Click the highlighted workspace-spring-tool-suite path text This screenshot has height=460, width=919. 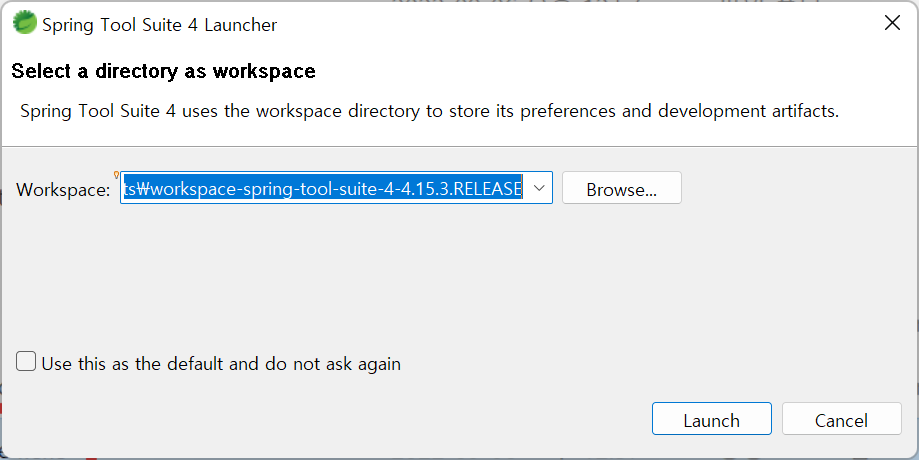point(322,188)
